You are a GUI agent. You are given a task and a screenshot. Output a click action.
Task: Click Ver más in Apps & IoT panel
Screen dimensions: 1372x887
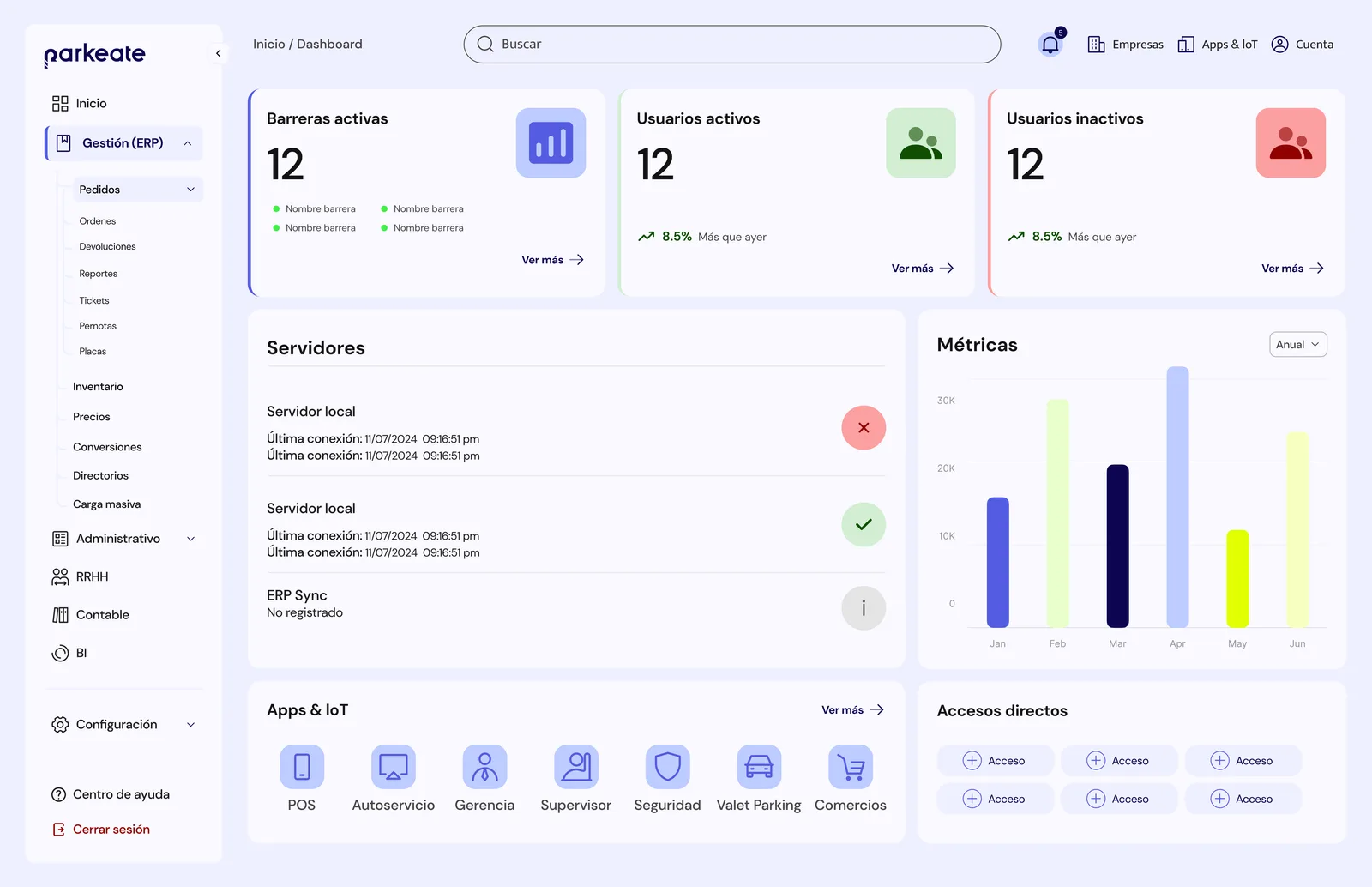pyautogui.click(x=852, y=710)
